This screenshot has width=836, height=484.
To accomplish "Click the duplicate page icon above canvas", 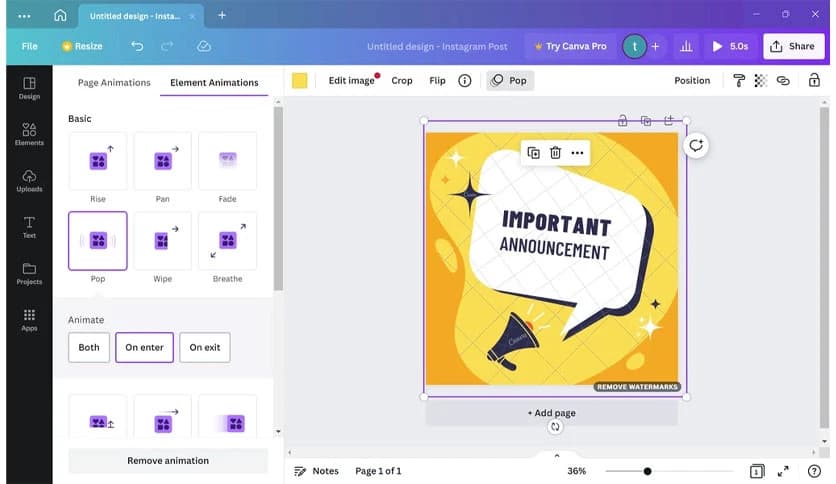I will (646, 121).
